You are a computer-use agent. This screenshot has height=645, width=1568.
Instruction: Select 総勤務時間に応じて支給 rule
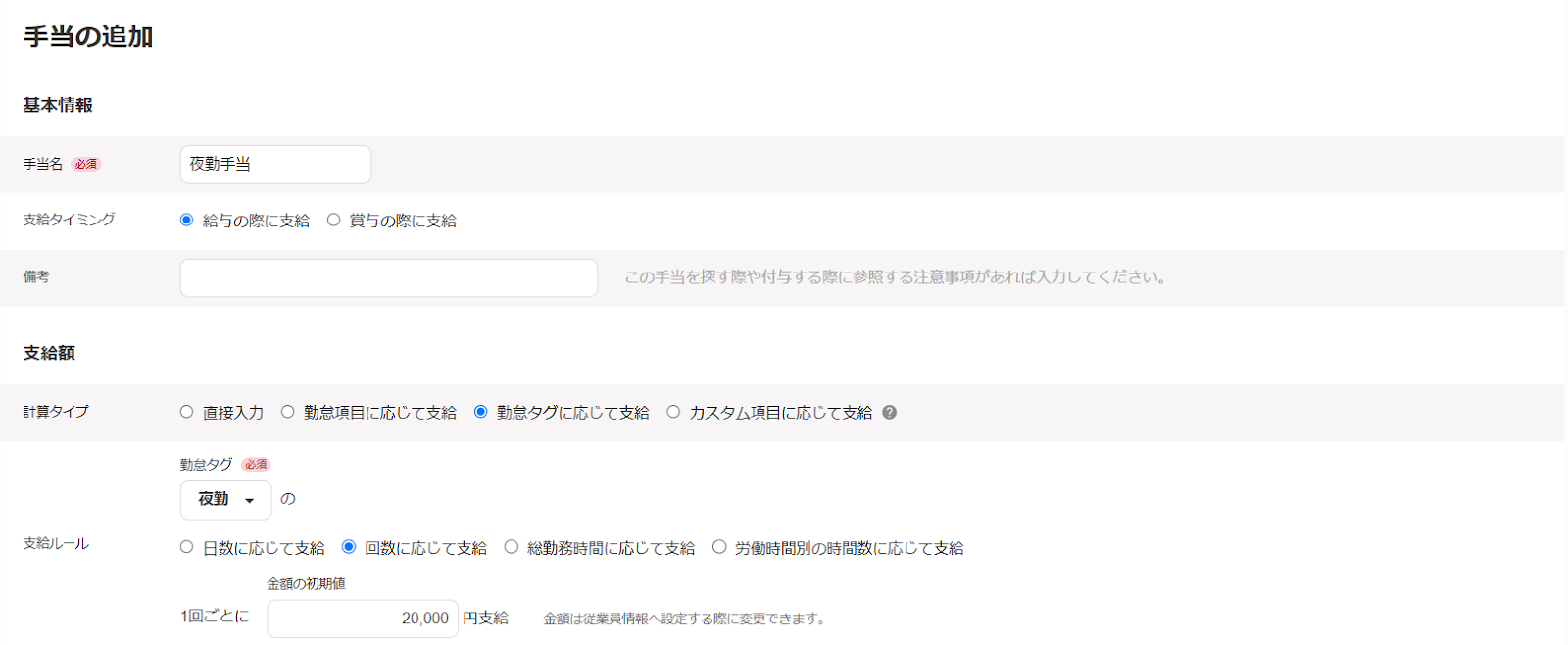click(511, 547)
